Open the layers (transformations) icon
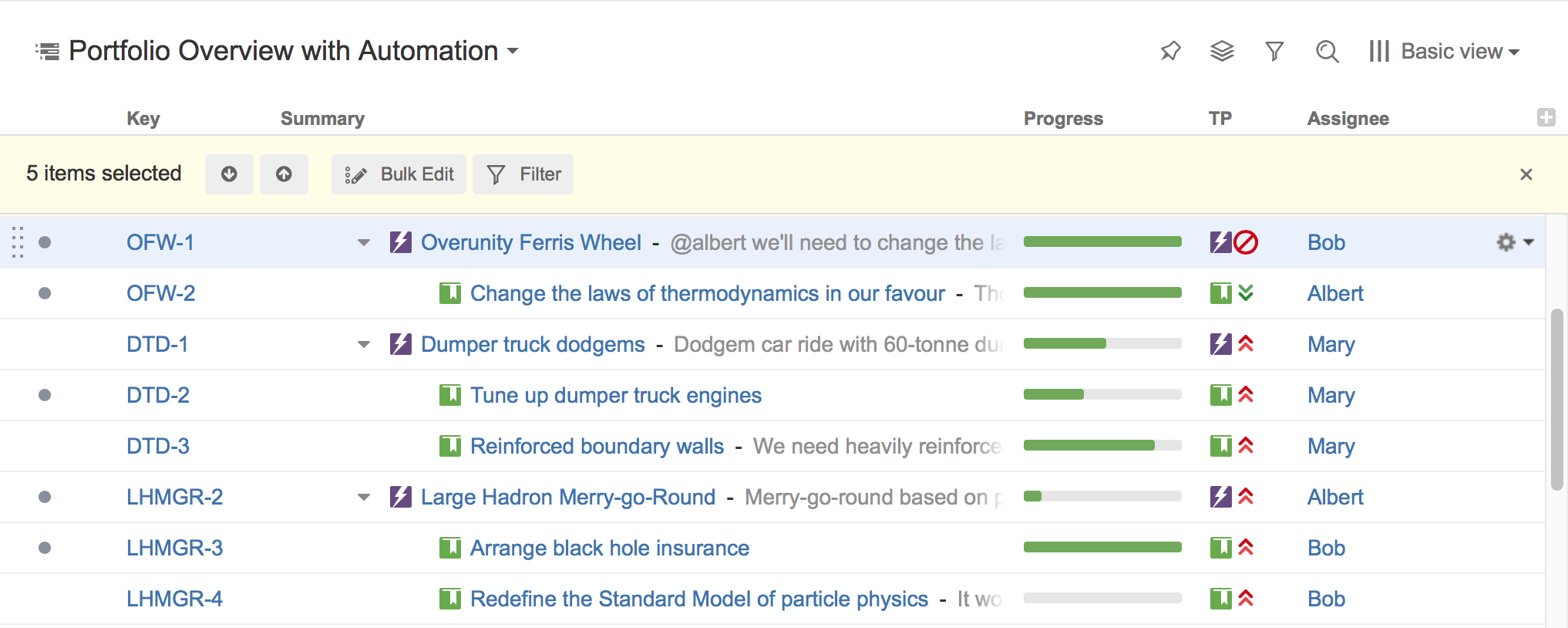Screen dimensions: 1568x628 1222,52
